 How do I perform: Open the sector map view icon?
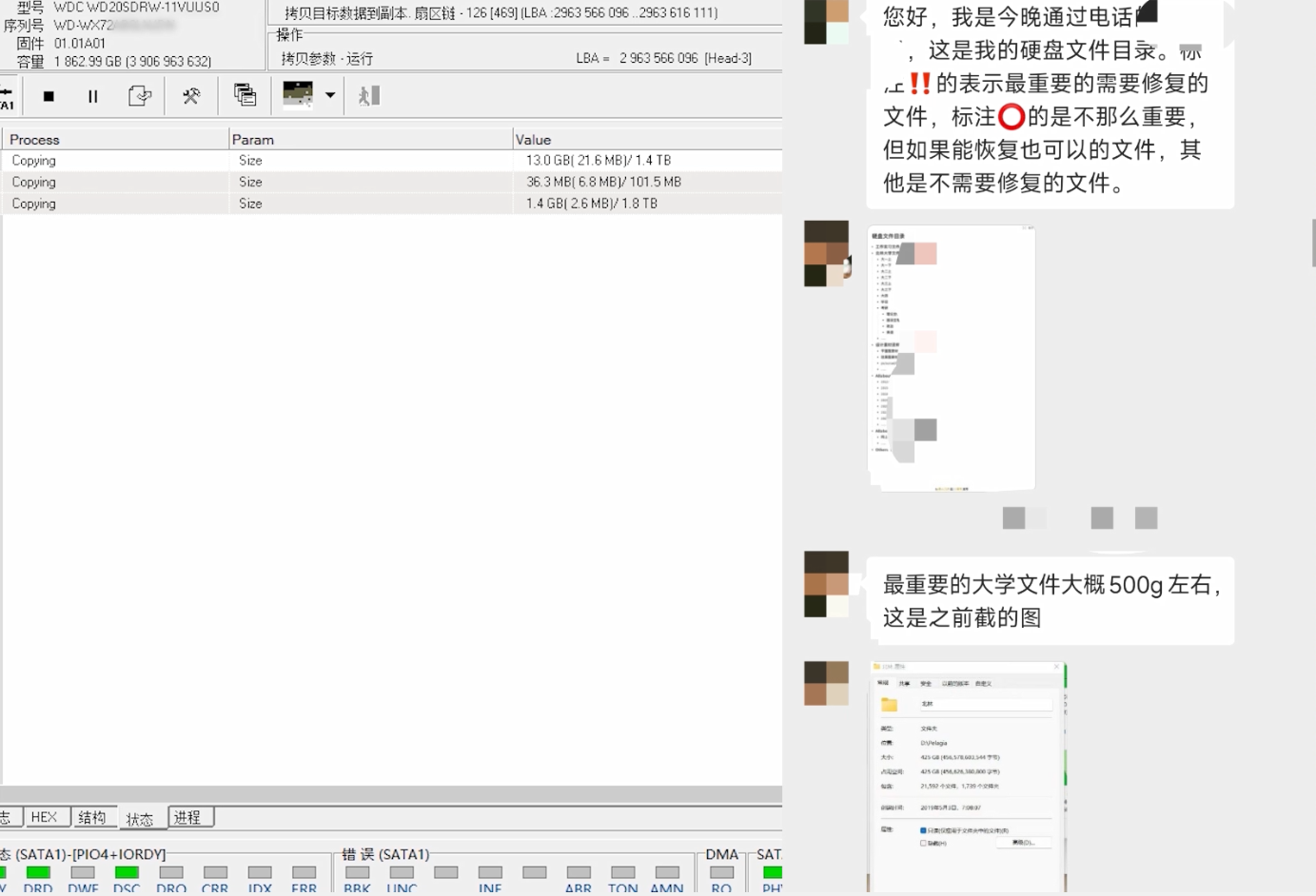click(298, 95)
